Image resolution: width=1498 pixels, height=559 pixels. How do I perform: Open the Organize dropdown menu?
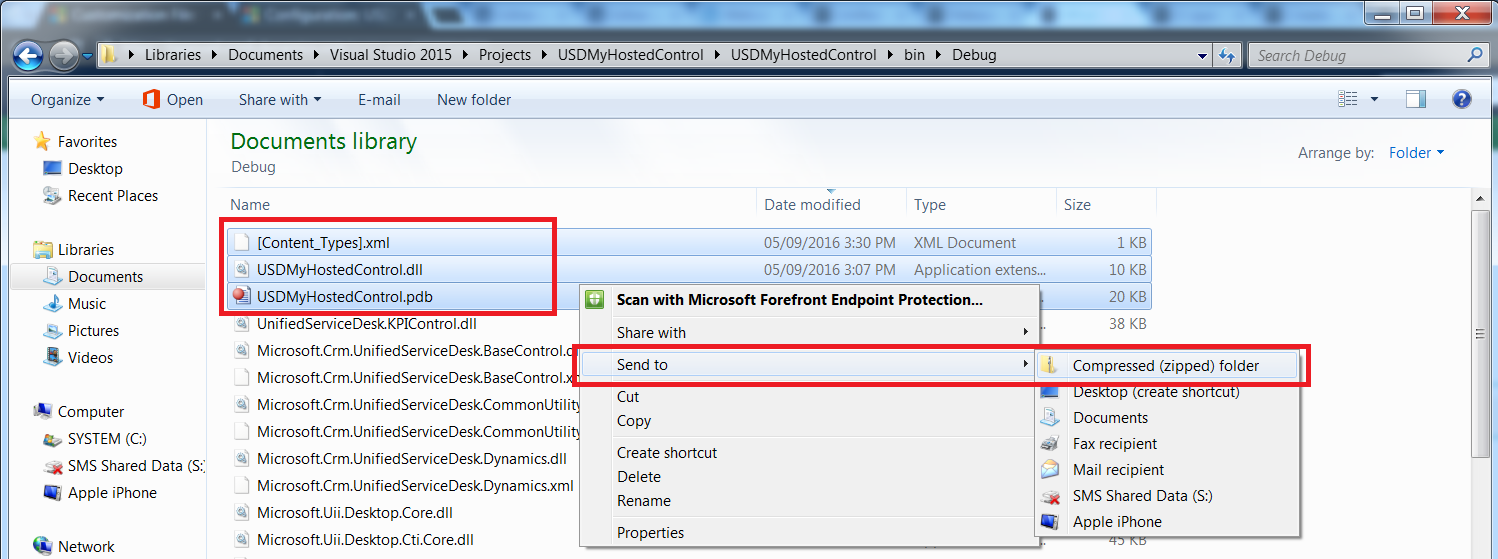67,100
